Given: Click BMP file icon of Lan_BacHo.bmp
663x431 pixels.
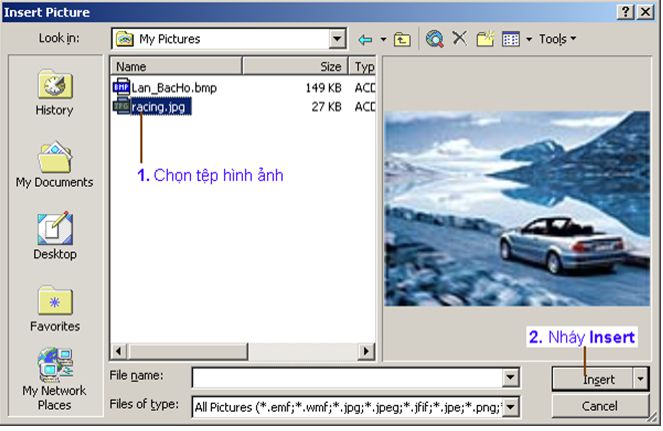Looking at the screenshot, I should pyautogui.click(x=121, y=87).
